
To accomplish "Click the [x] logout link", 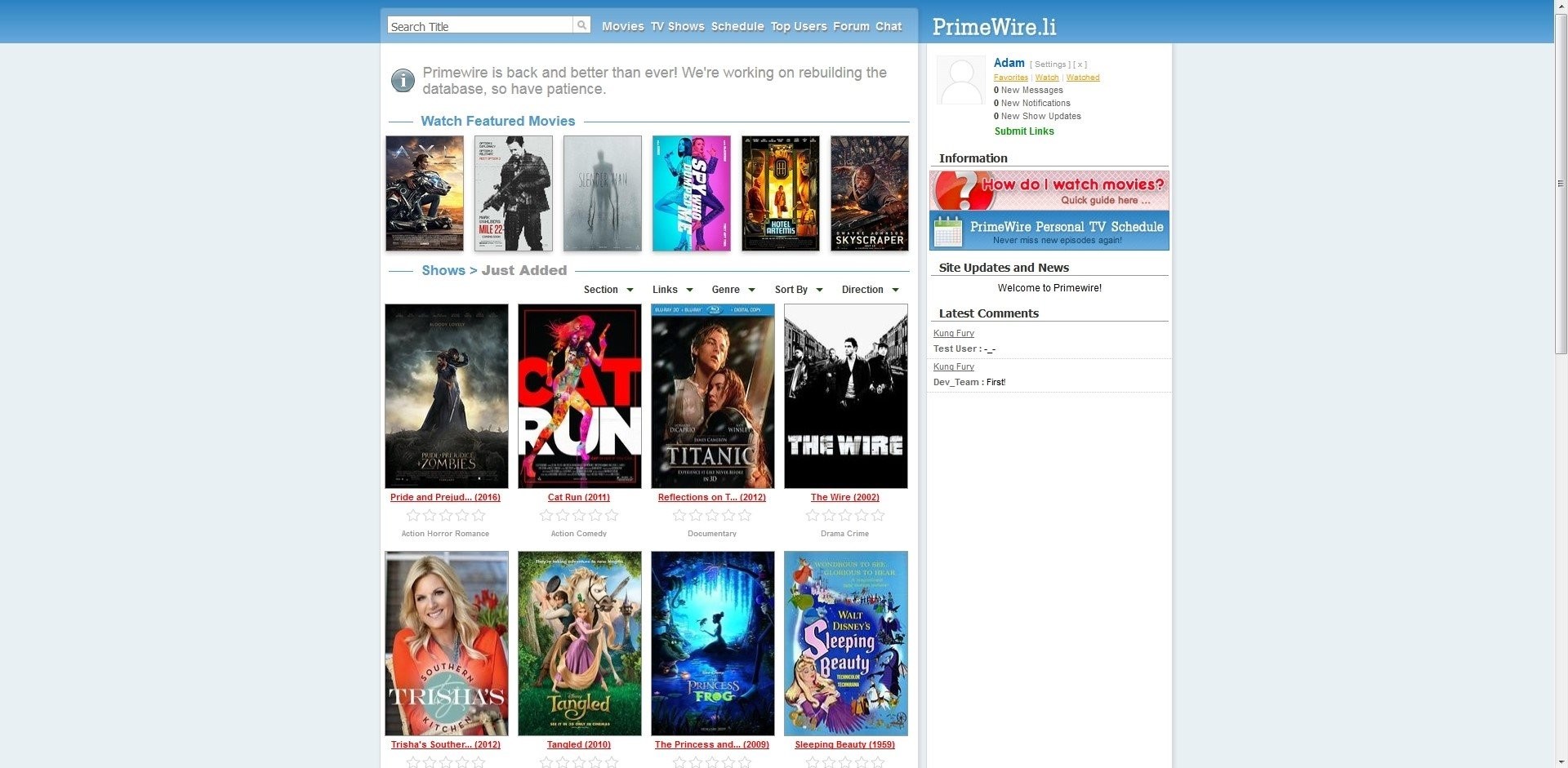I will click(1080, 64).
